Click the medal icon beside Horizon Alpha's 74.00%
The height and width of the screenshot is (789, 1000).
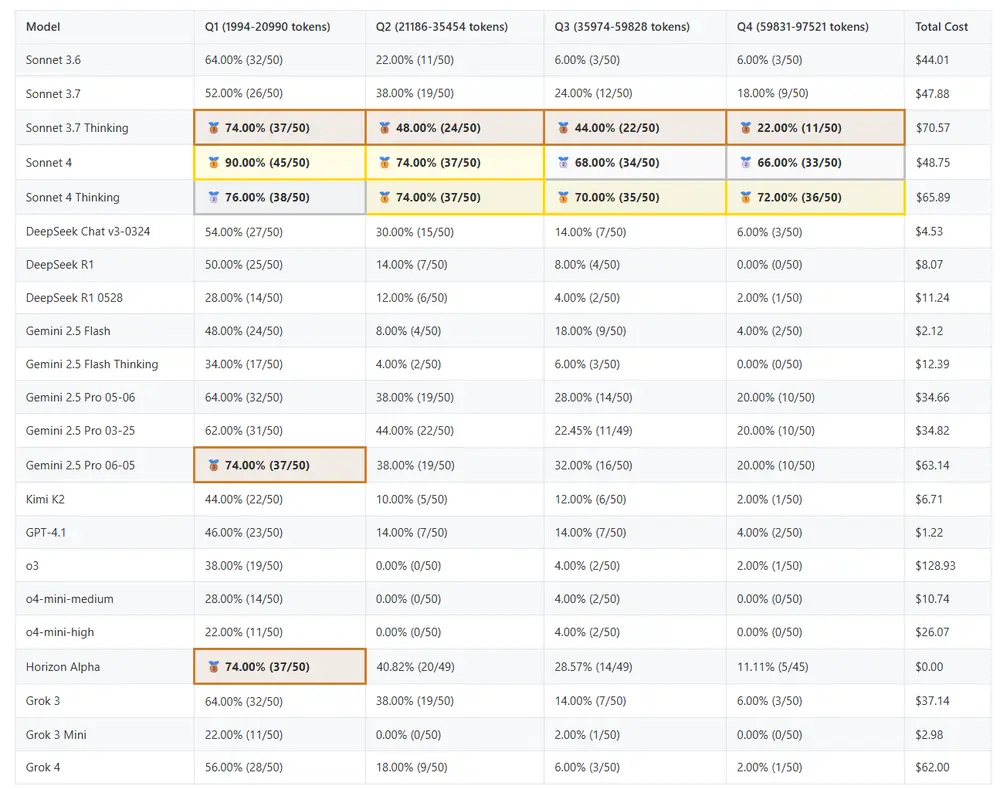pyautogui.click(x=213, y=667)
